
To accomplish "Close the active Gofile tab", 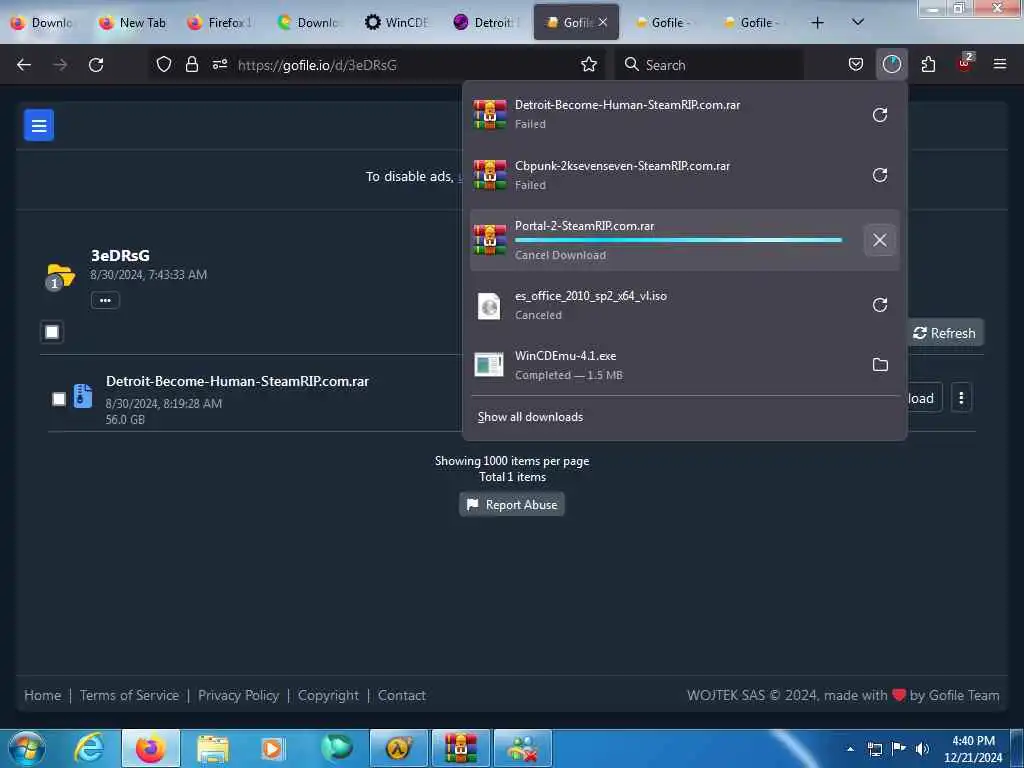I will click(x=603, y=22).
